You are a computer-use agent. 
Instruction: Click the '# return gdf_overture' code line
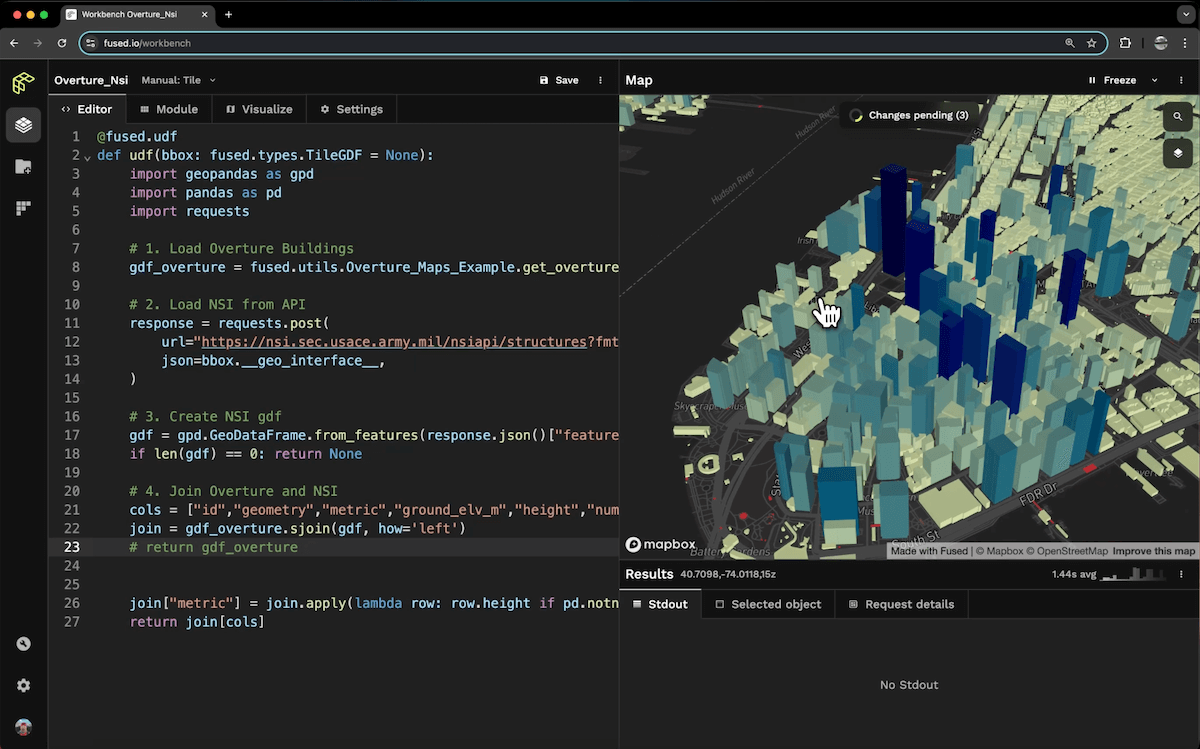click(x=213, y=548)
